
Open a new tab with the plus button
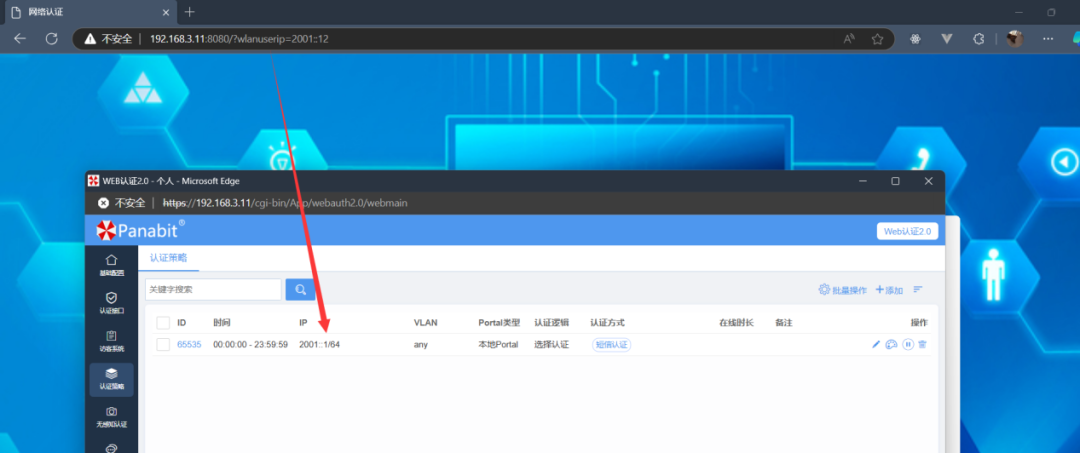tap(190, 12)
